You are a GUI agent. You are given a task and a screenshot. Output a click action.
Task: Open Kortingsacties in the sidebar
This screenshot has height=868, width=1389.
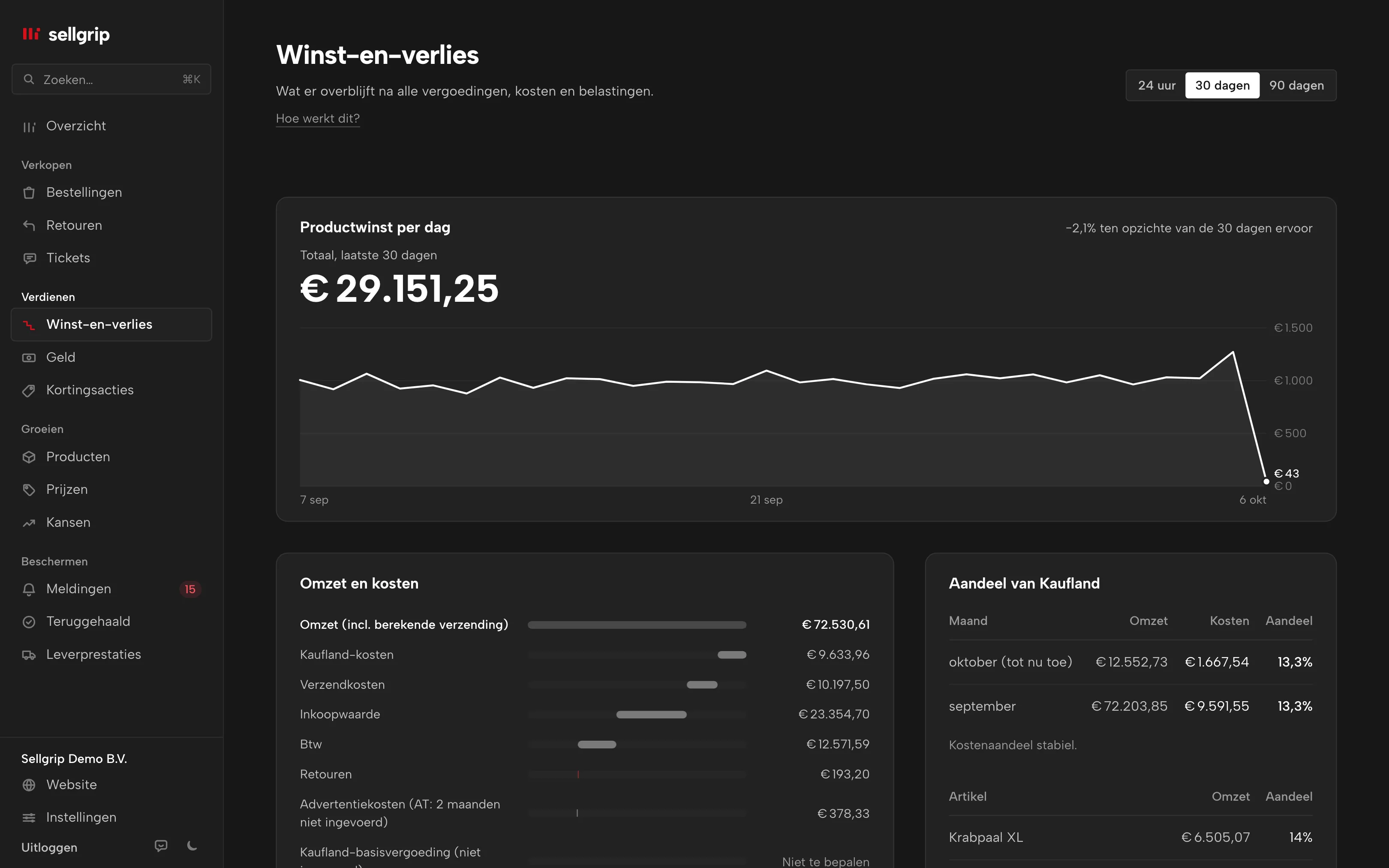point(111,390)
